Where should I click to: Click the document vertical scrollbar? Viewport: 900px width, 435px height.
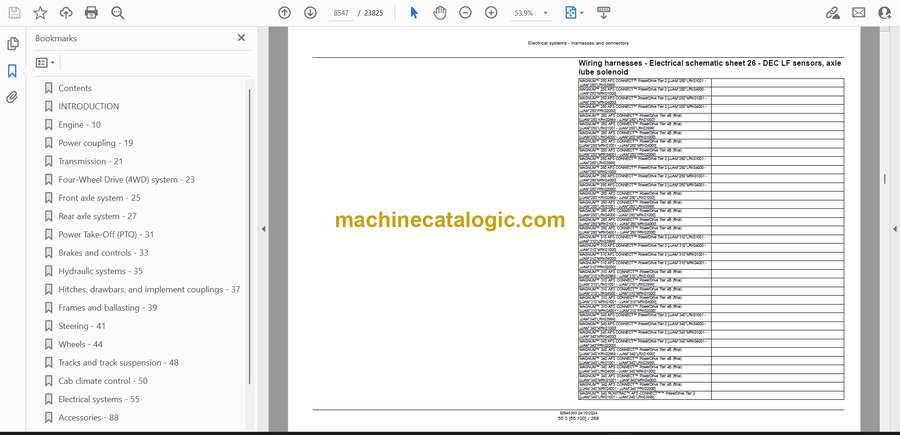885,179
